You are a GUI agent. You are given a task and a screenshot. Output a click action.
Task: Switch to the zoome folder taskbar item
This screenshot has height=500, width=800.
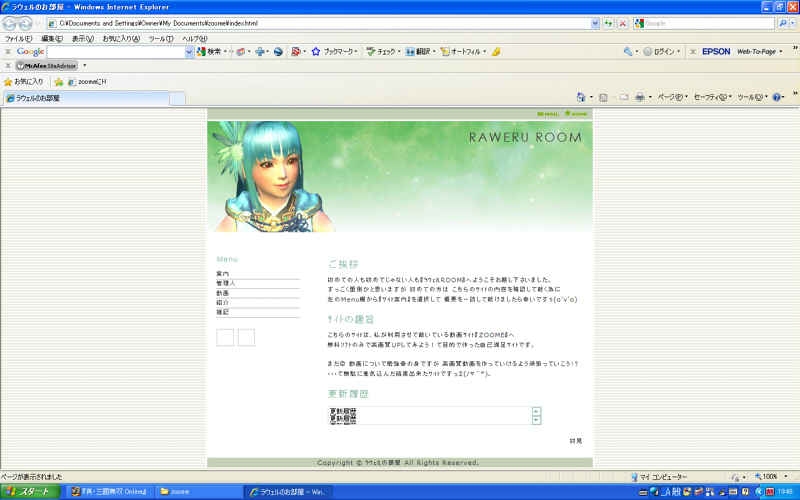tap(198, 492)
